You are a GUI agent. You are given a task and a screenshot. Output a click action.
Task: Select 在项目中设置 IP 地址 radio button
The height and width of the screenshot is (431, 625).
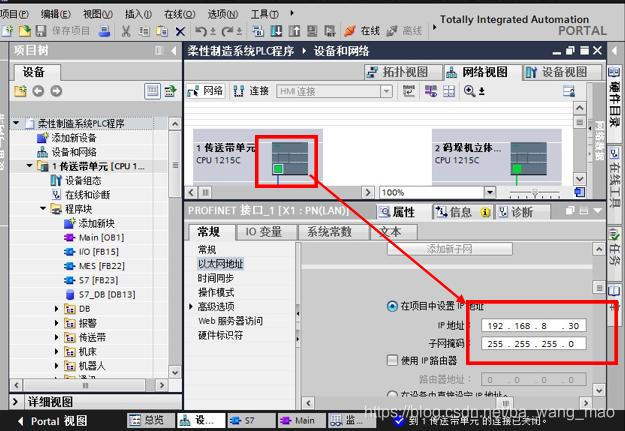(392, 306)
